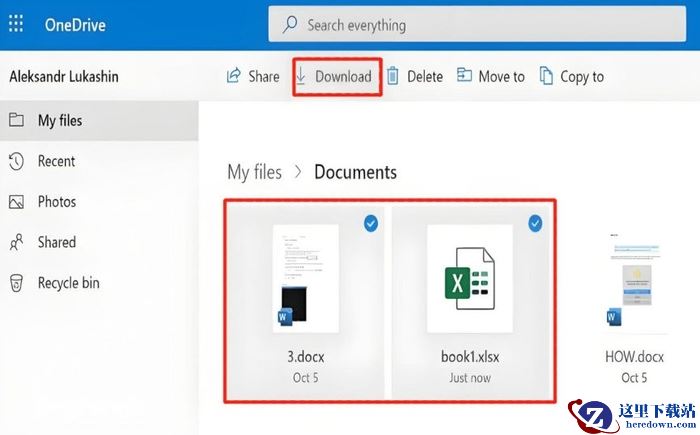Open My files in the sidebar
700x435 pixels.
tap(99, 121)
